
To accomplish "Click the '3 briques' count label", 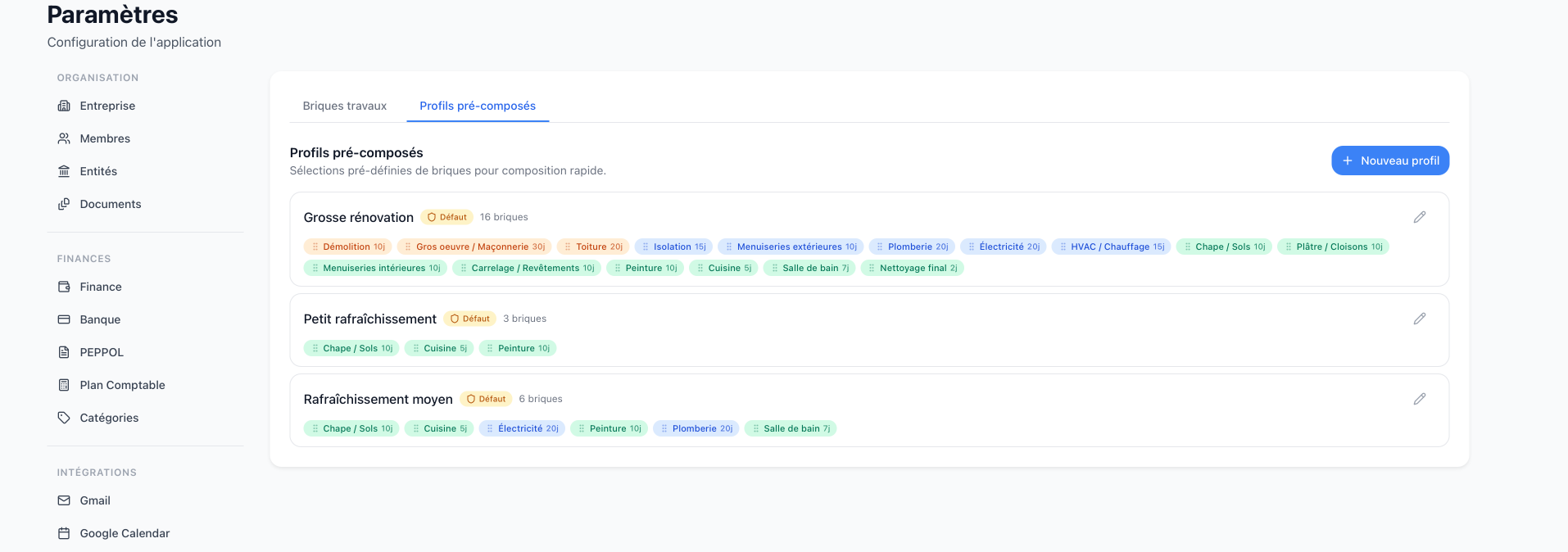I will 524,319.
